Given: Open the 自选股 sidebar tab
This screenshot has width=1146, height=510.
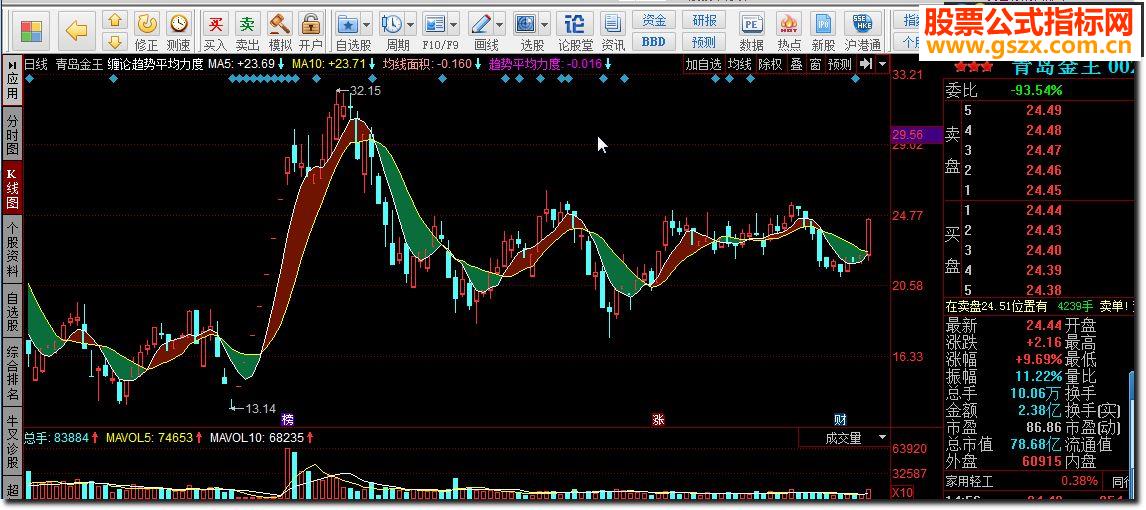Looking at the screenshot, I should point(12,310).
